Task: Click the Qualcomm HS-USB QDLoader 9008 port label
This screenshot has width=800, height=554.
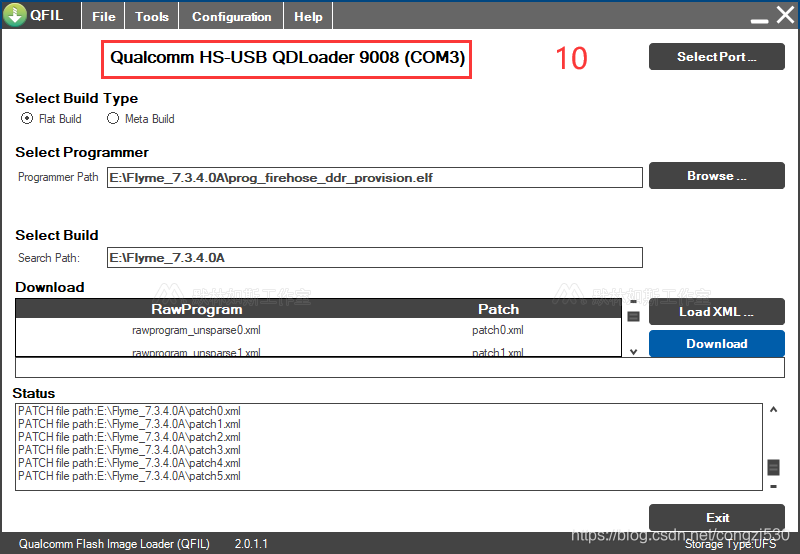Action: tap(287, 57)
